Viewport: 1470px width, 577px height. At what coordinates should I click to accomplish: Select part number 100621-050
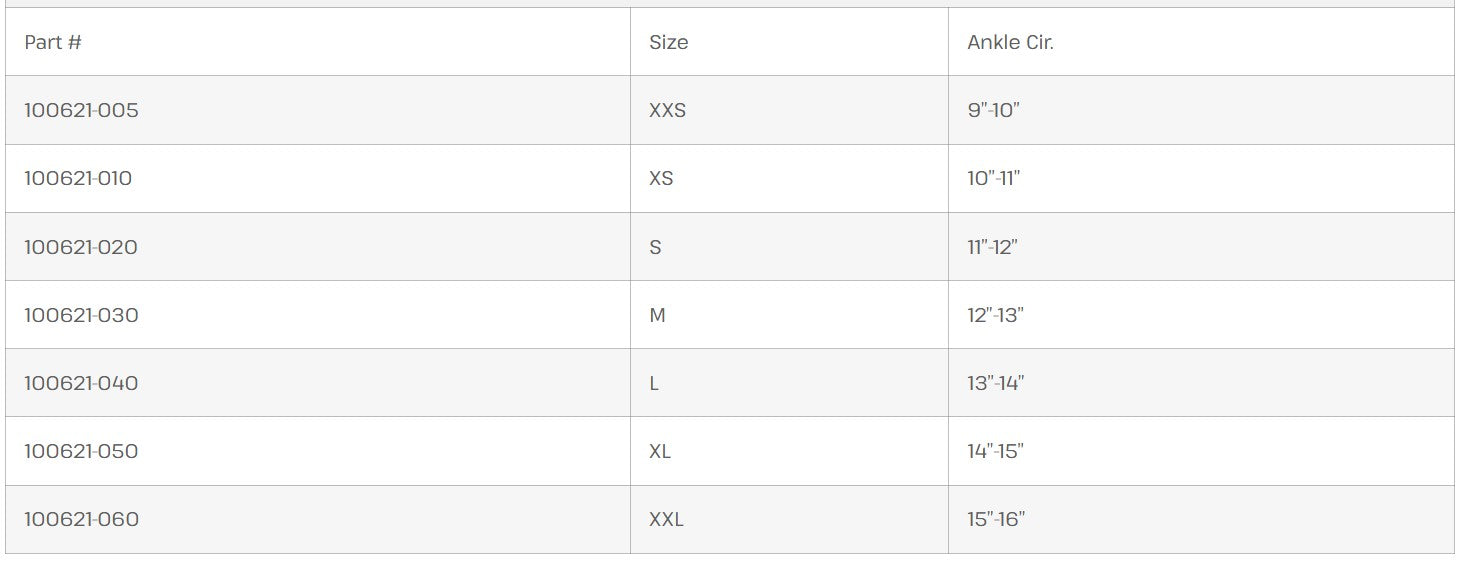coord(81,451)
